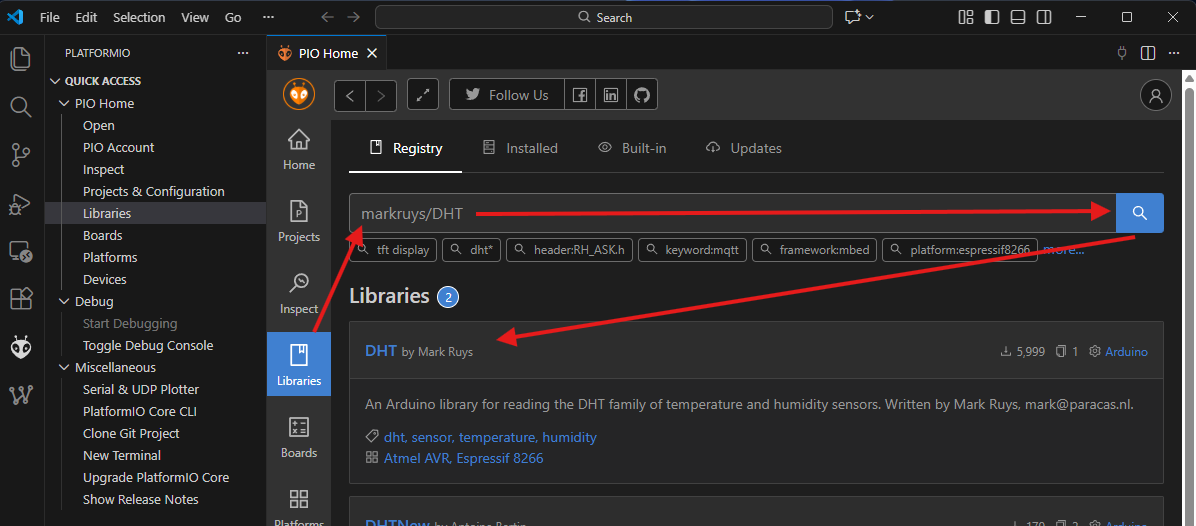Toggle the panel layout button in title bar

click(x=1018, y=17)
